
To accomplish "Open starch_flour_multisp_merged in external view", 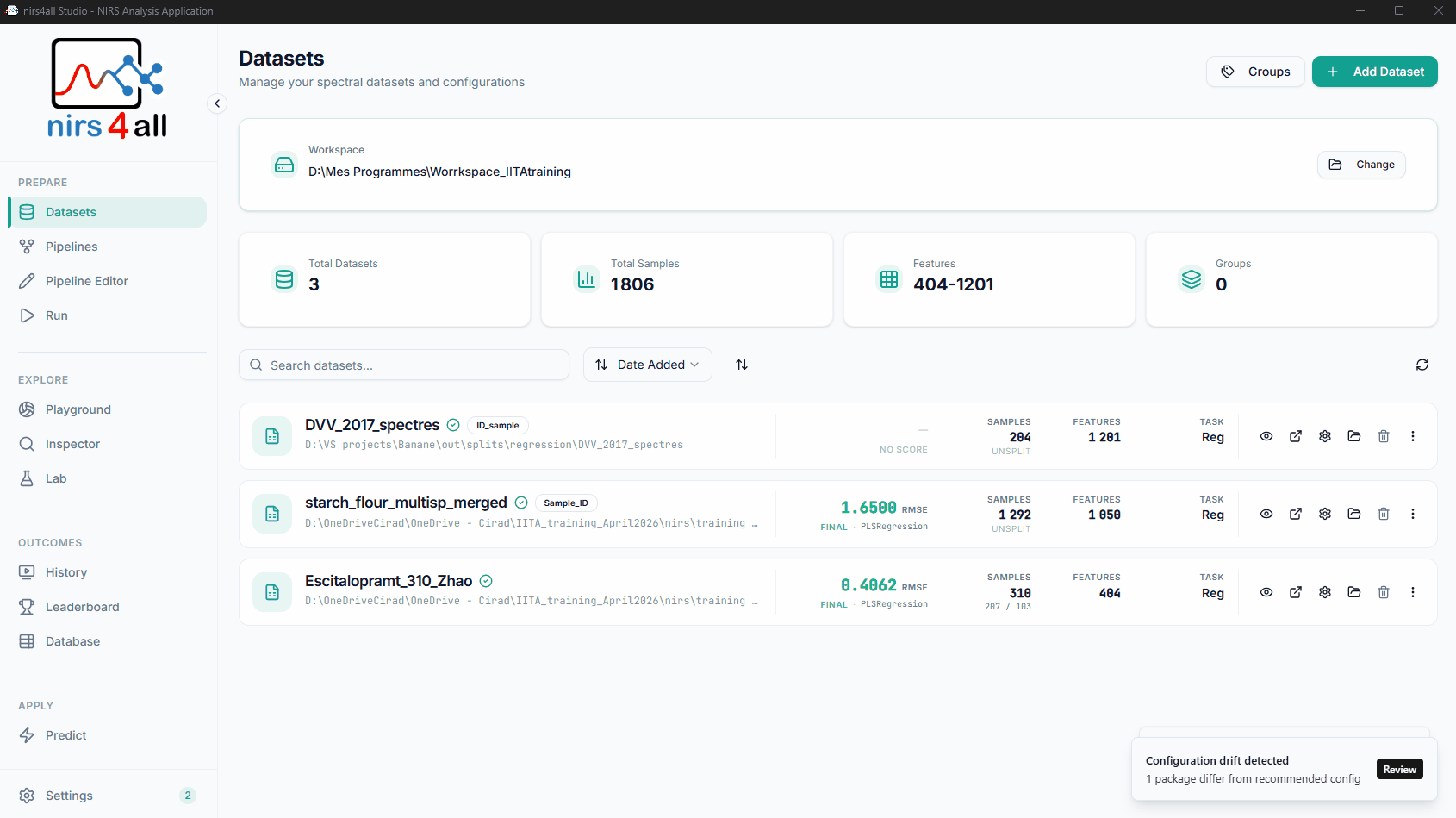I will pyautogui.click(x=1296, y=514).
